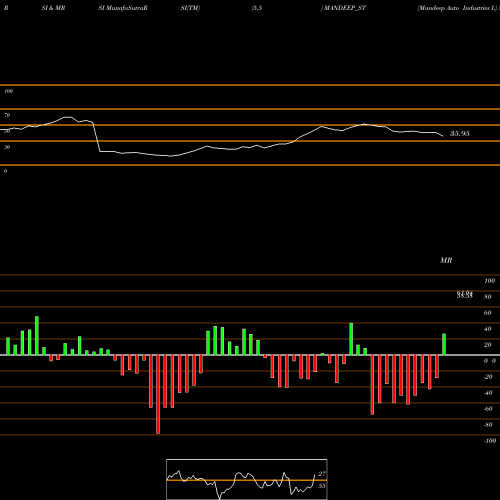Click the 53 value in mini chart
This screenshot has width=500, height=500.
[322, 486]
